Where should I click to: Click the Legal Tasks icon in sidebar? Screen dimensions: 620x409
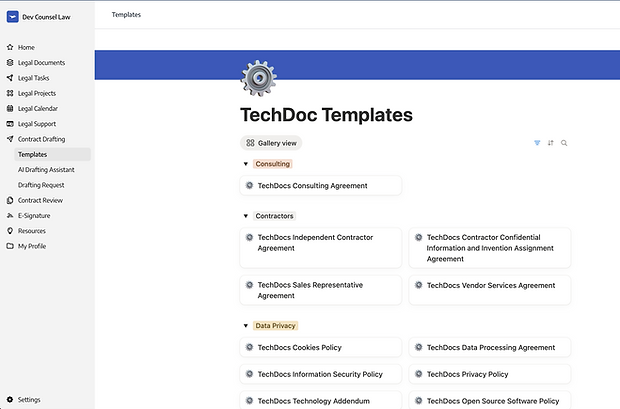coord(10,78)
